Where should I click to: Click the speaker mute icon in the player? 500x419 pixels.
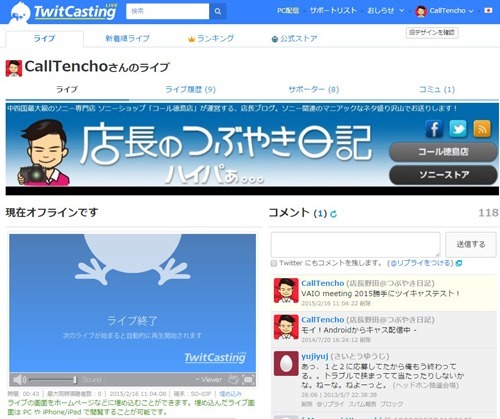tap(19, 379)
